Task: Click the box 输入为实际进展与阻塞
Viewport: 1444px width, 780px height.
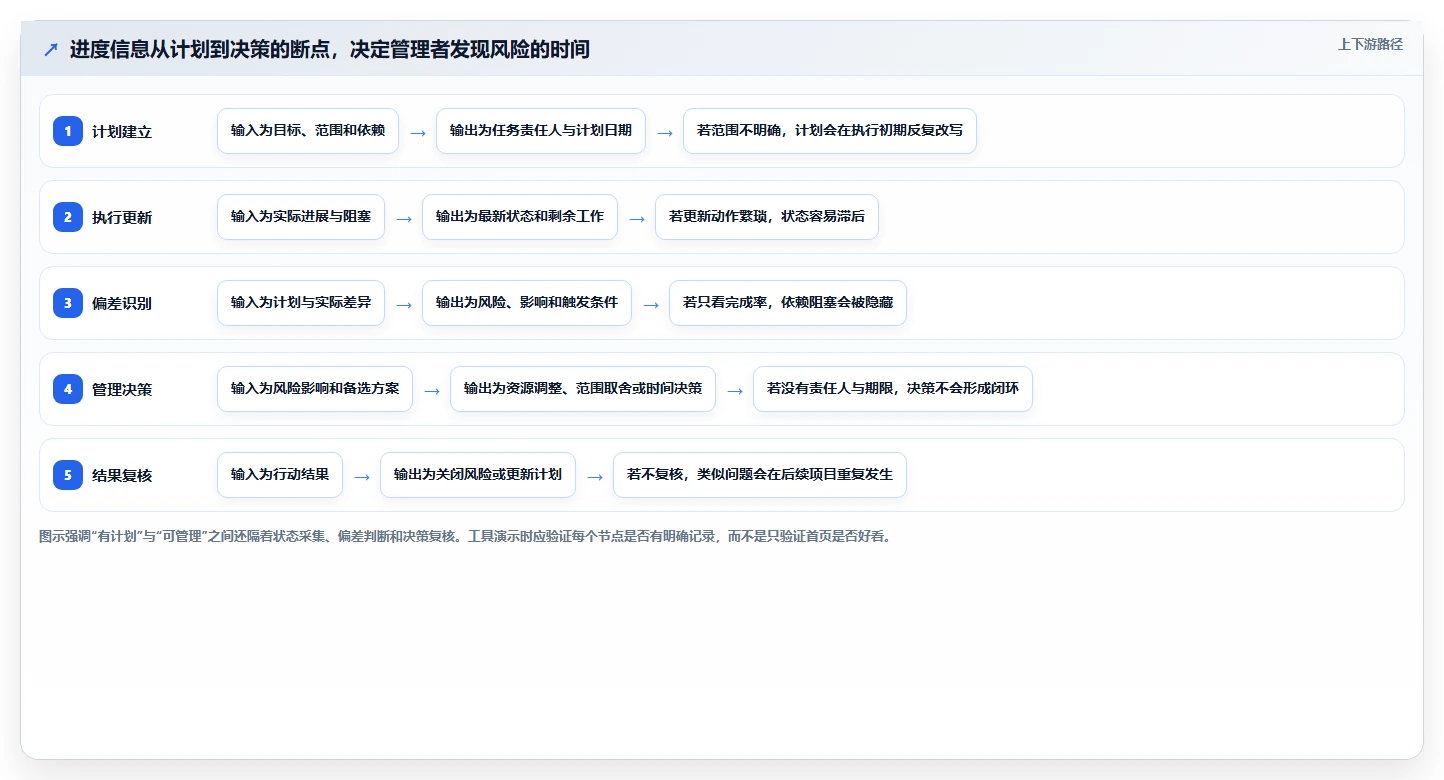Action: (x=301, y=217)
